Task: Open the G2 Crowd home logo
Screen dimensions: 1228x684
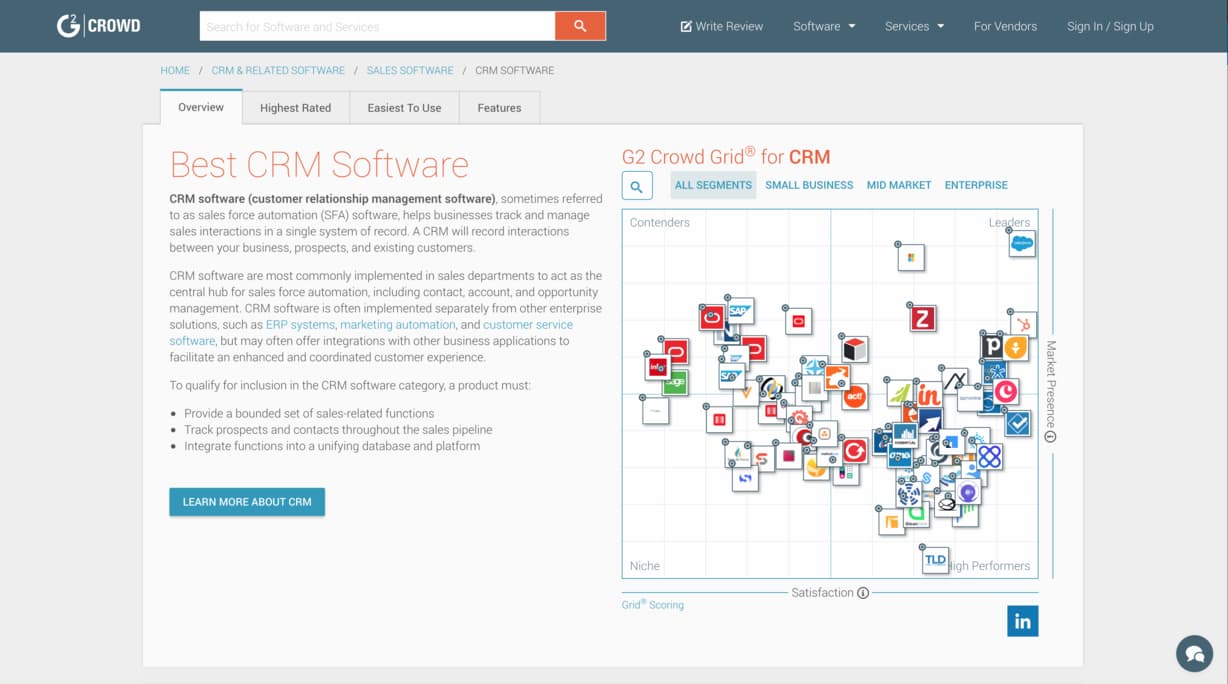Action: click(x=98, y=26)
